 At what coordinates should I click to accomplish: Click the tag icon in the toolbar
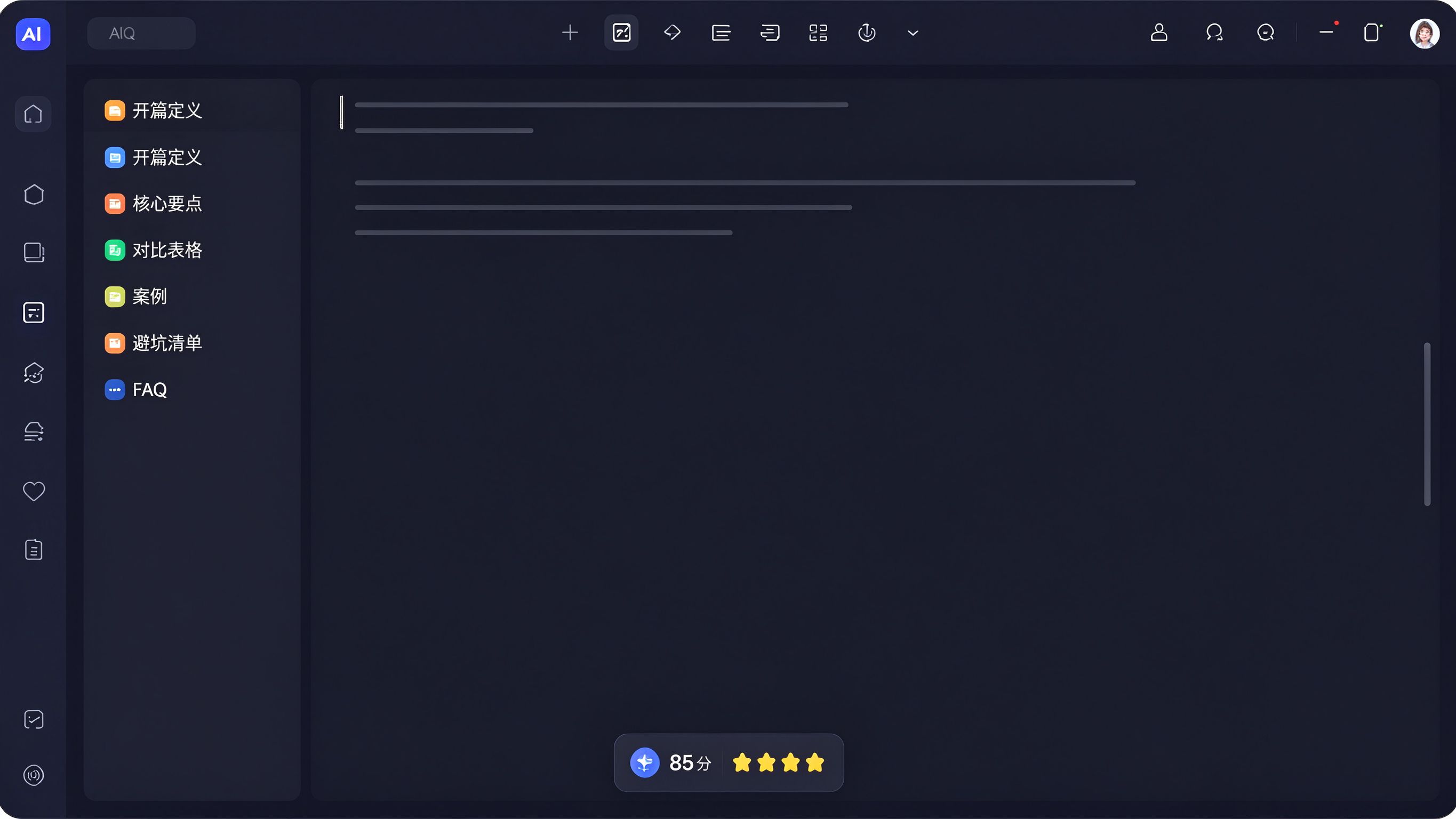pos(671,33)
